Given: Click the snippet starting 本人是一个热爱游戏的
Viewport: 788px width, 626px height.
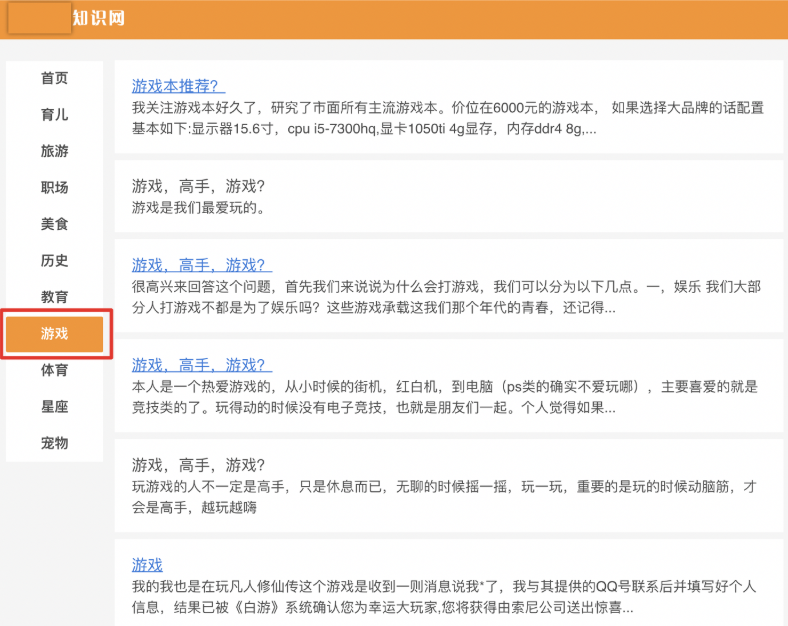Looking at the screenshot, I should tap(445, 386).
